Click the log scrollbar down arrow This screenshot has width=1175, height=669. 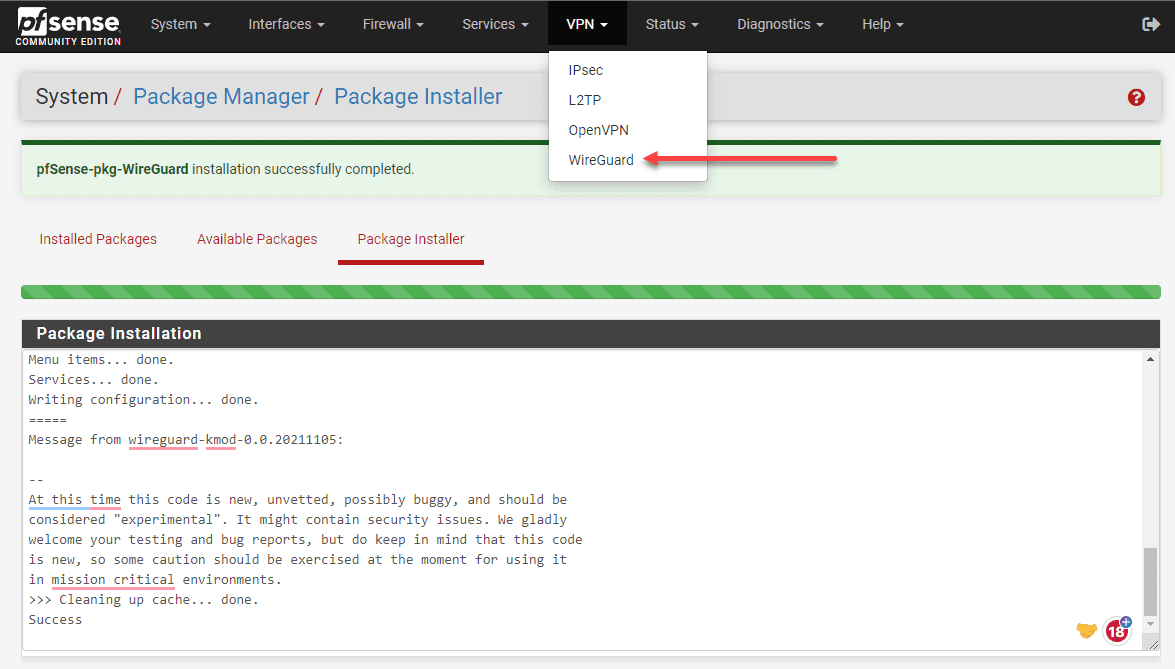pos(1150,624)
